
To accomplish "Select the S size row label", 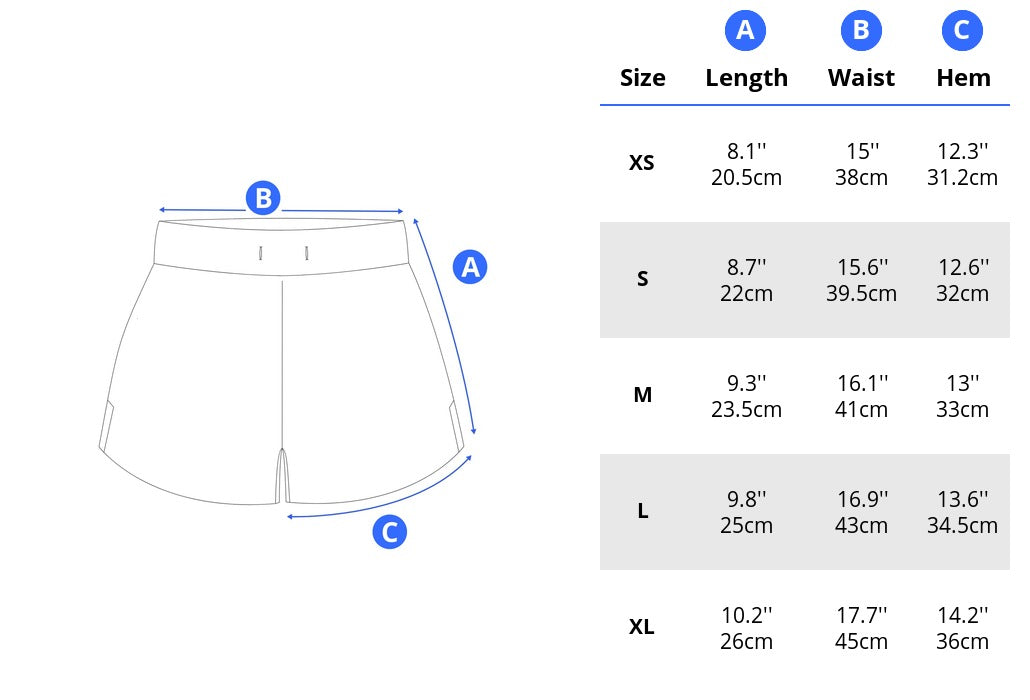I will coord(642,279).
